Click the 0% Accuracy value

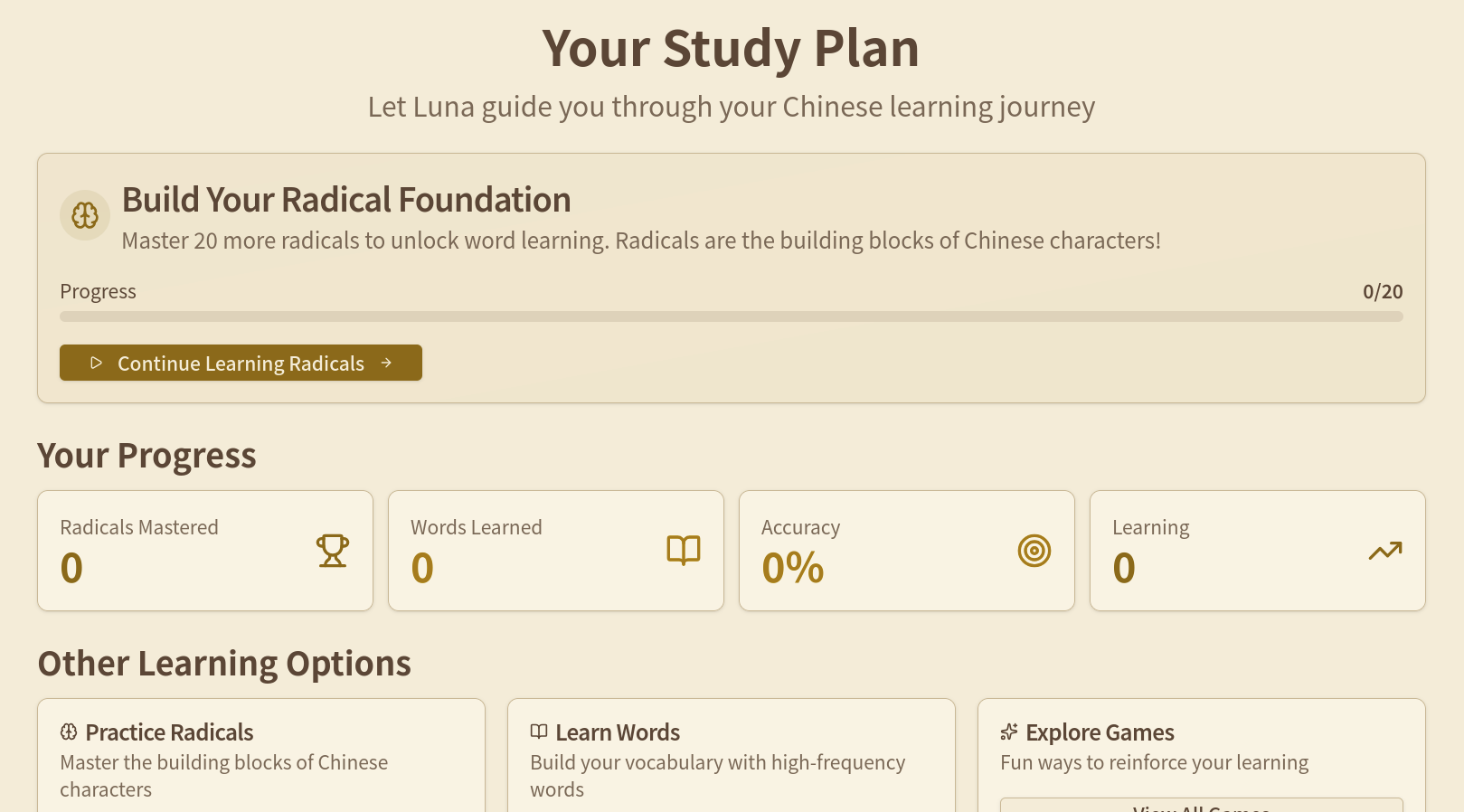point(792,568)
